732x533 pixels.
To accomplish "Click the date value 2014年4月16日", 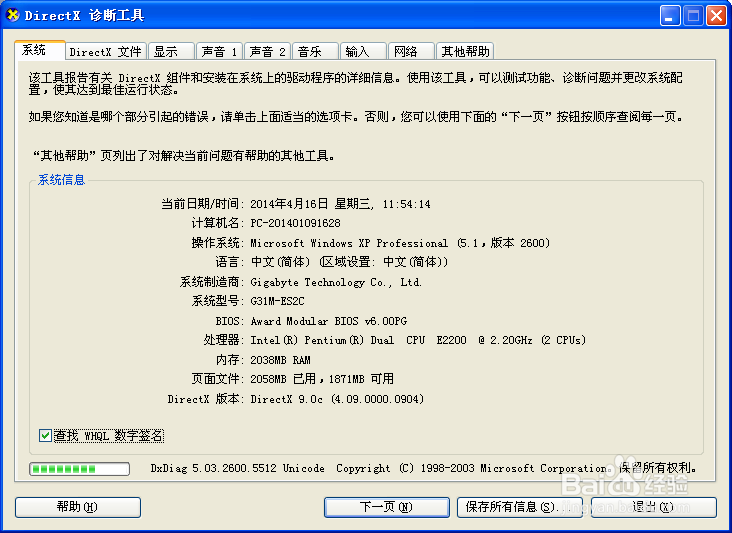I will [289, 203].
